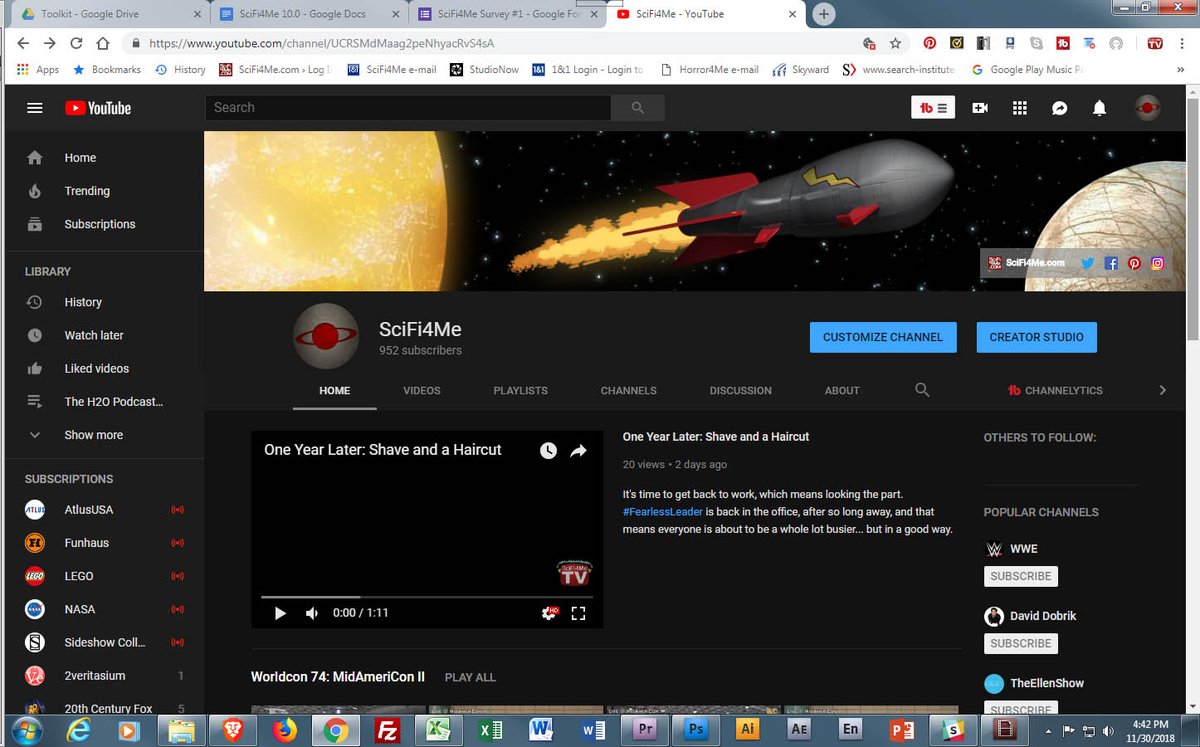Open the NASA subscription
Screen dimensions: 1200x747
tap(104, 609)
